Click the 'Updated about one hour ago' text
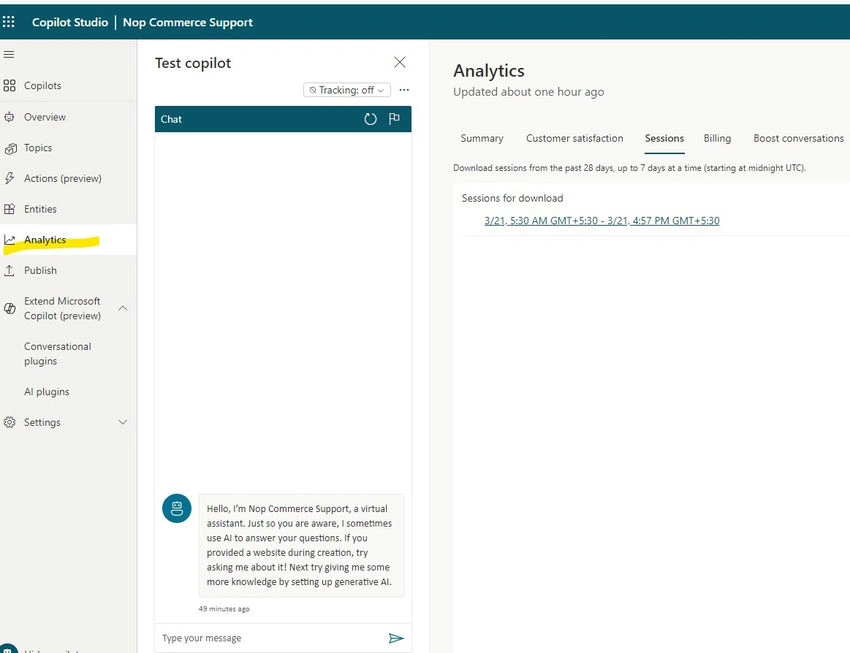 pyautogui.click(x=529, y=92)
